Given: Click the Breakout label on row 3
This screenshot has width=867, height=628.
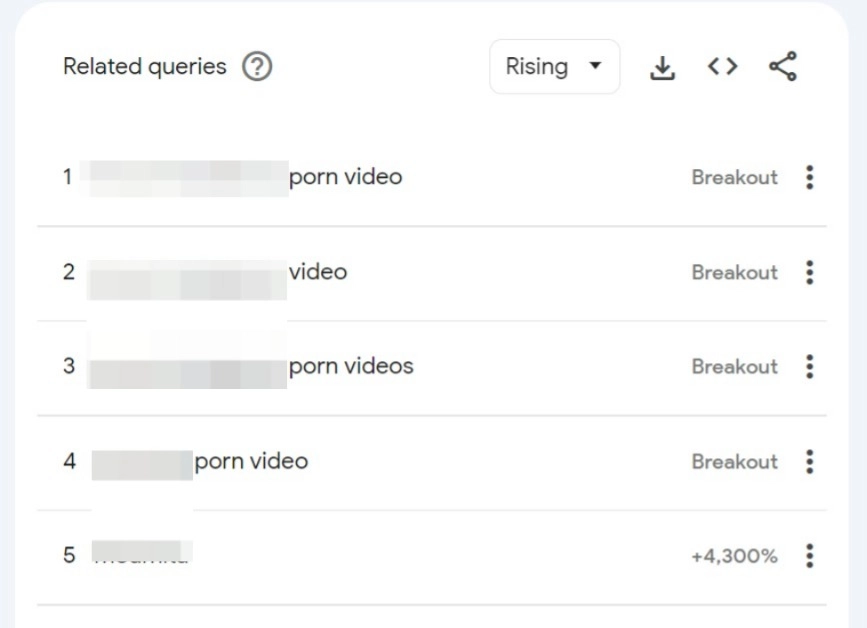Looking at the screenshot, I should click(734, 367).
